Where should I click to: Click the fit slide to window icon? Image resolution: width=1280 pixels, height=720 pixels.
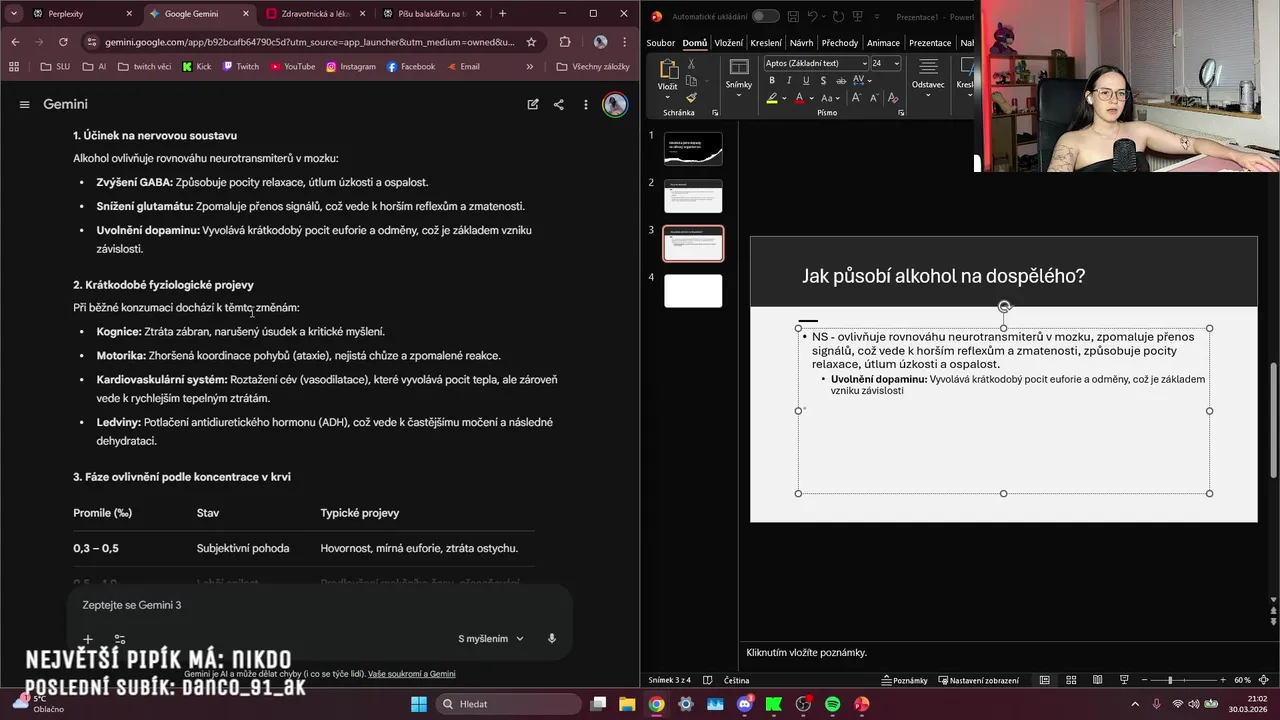(1263, 680)
